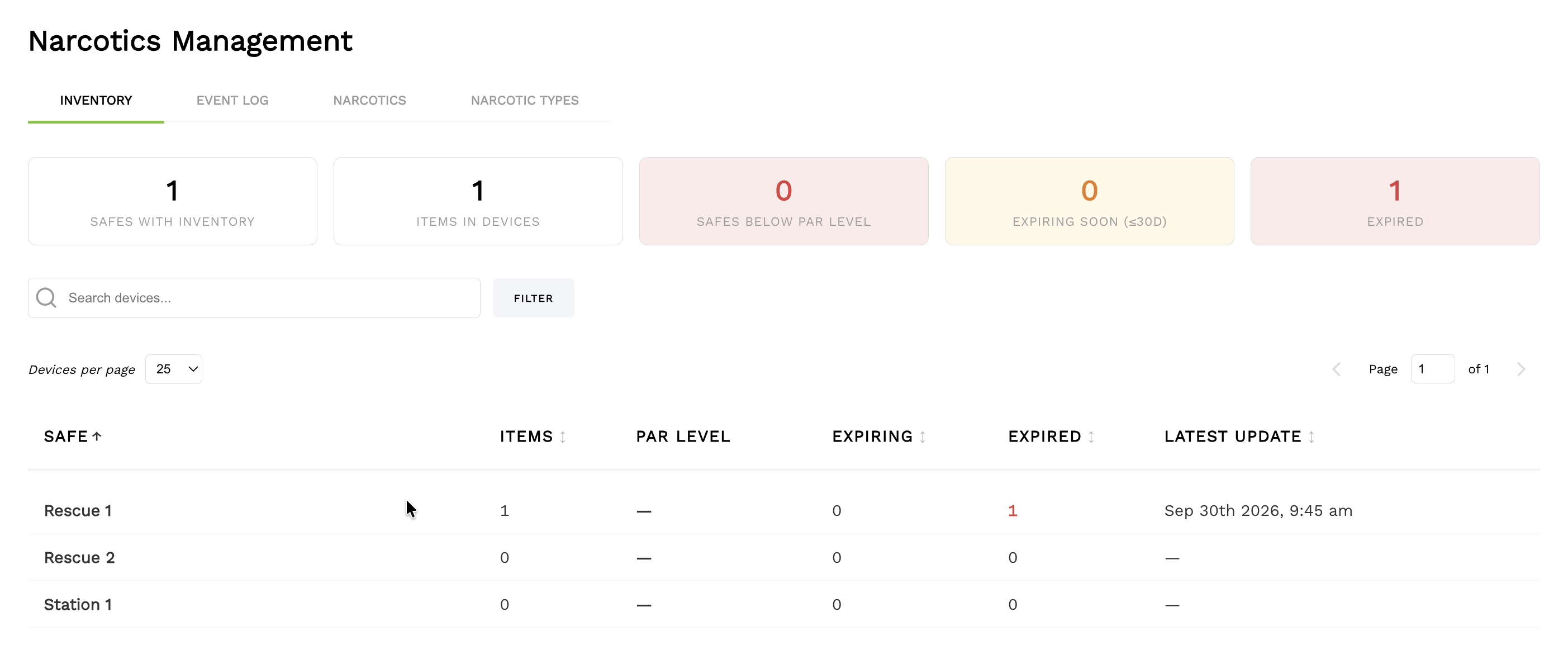Click the Items value in Rescue 1 row
Image resolution: width=1568 pixels, height=645 pixels.
pyautogui.click(x=505, y=510)
